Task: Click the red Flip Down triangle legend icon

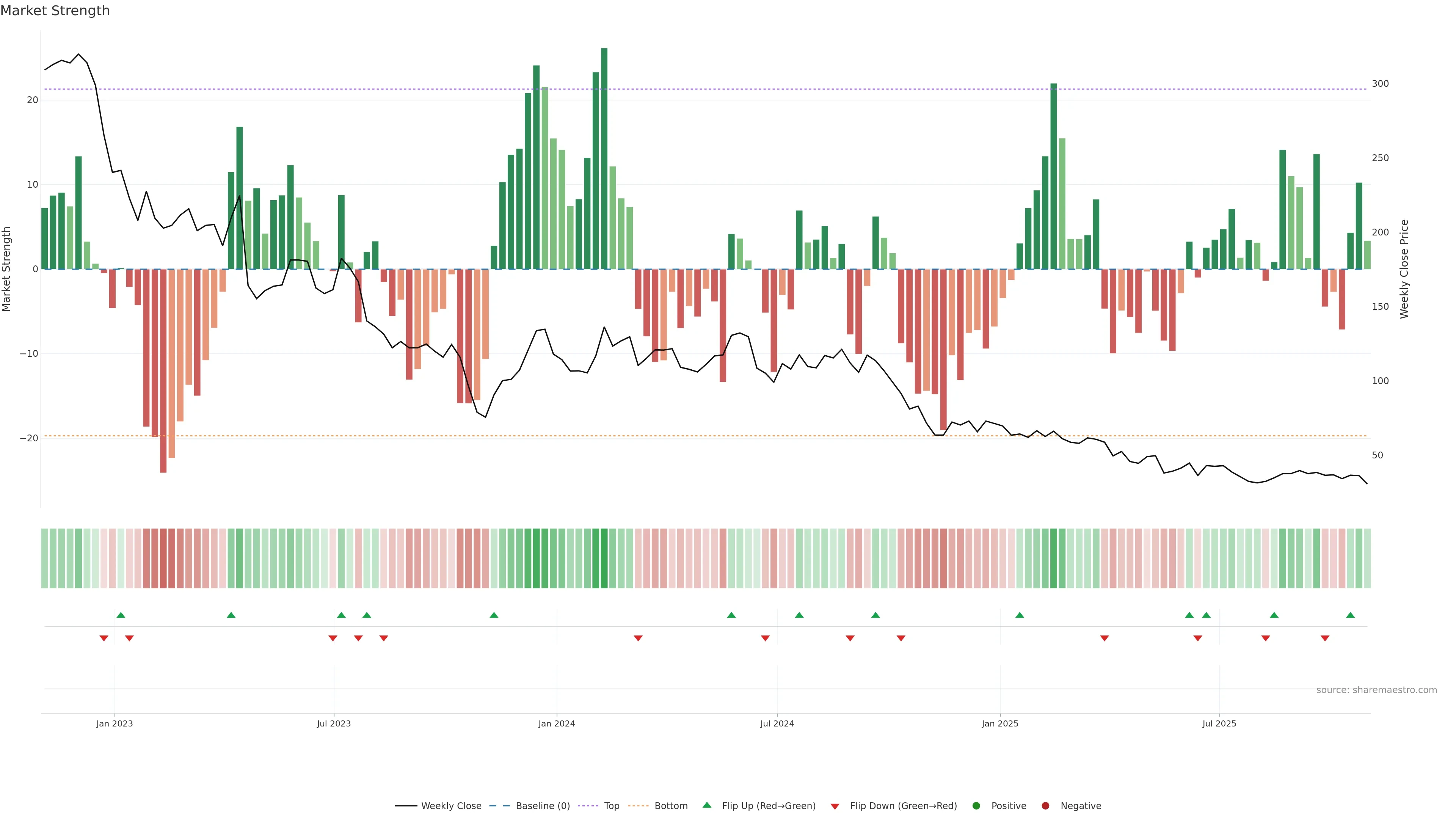Action: [835, 806]
